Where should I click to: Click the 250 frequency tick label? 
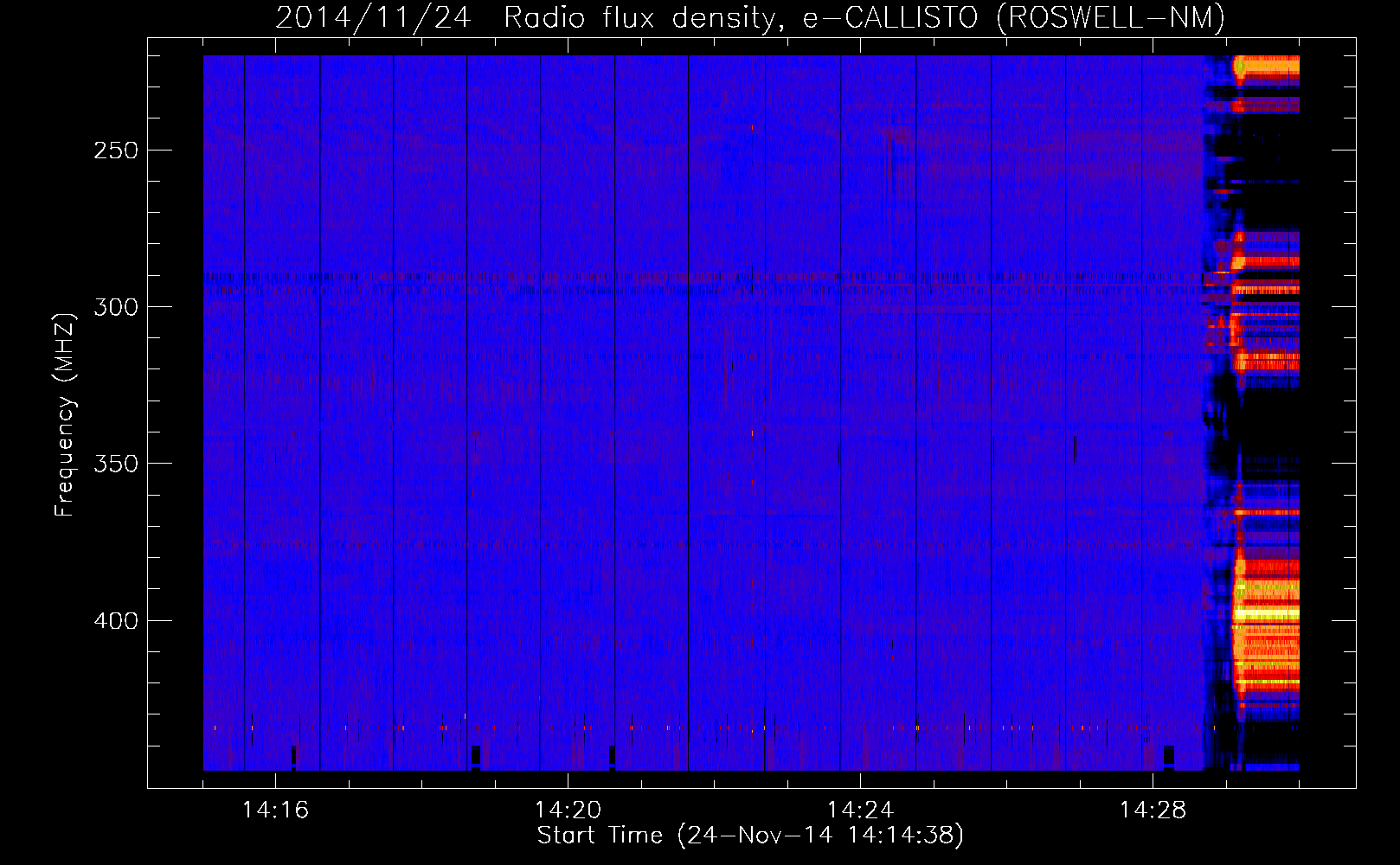(x=116, y=151)
